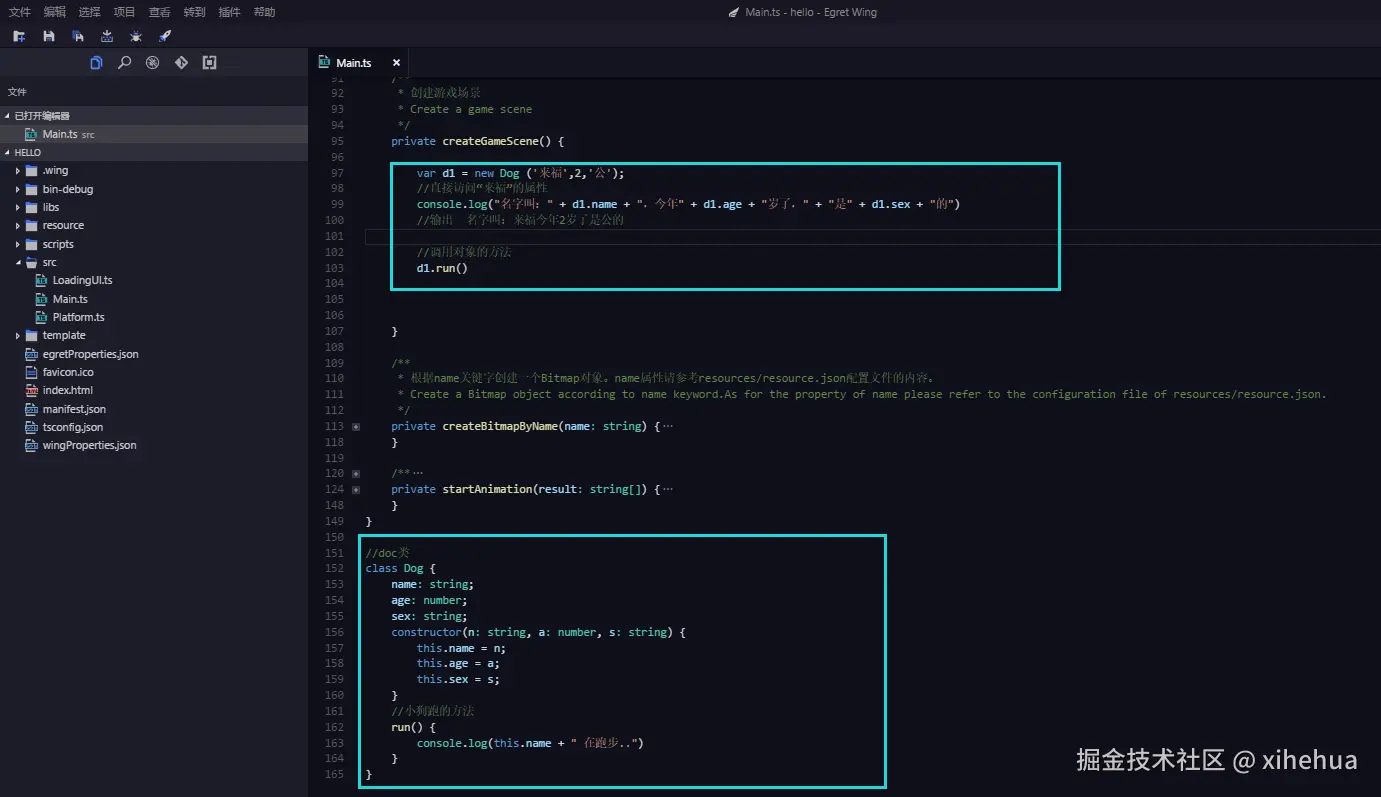Expand the bin-debug folder
1381x797 pixels.
(x=18, y=189)
